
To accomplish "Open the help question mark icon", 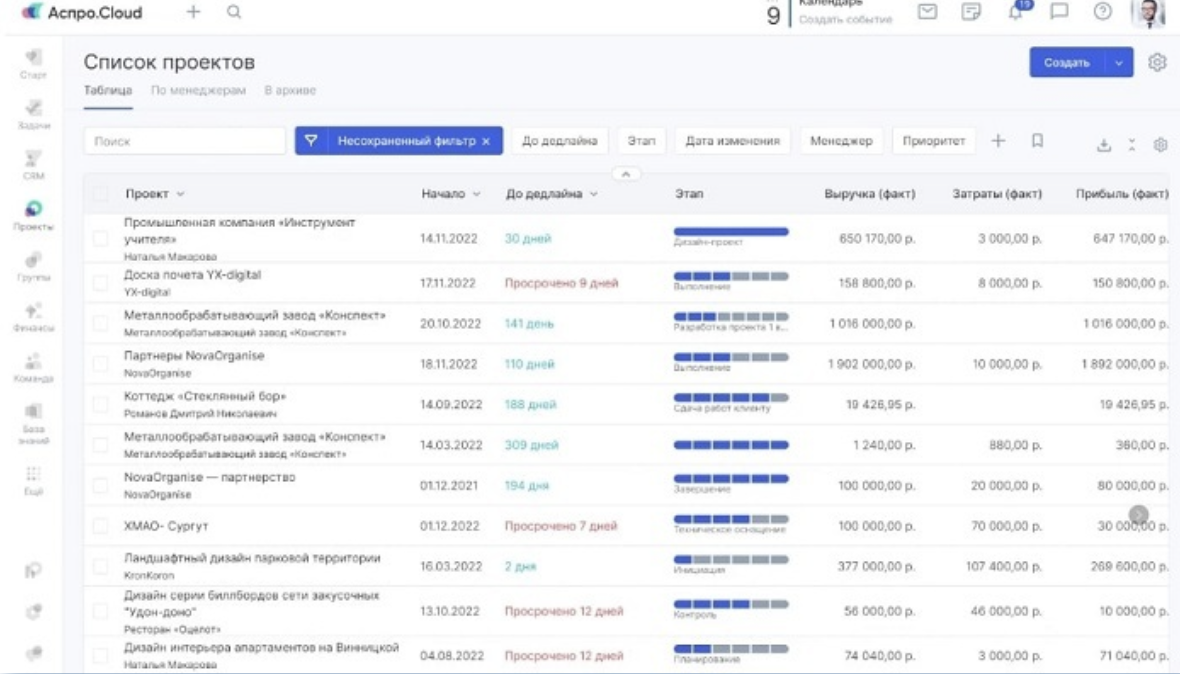I will tap(1102, 12).
